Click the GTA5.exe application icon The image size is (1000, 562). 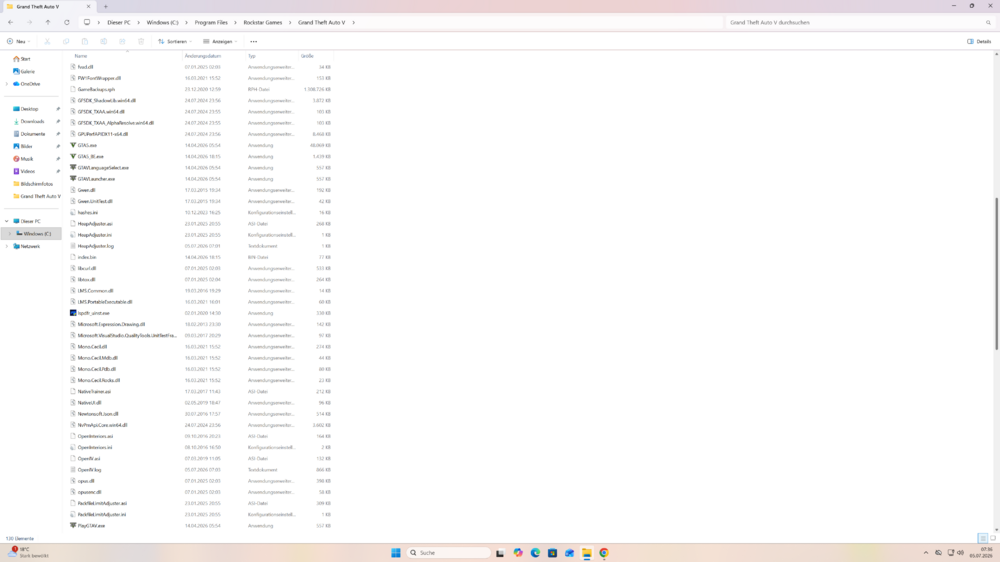(x=73, y=145)
